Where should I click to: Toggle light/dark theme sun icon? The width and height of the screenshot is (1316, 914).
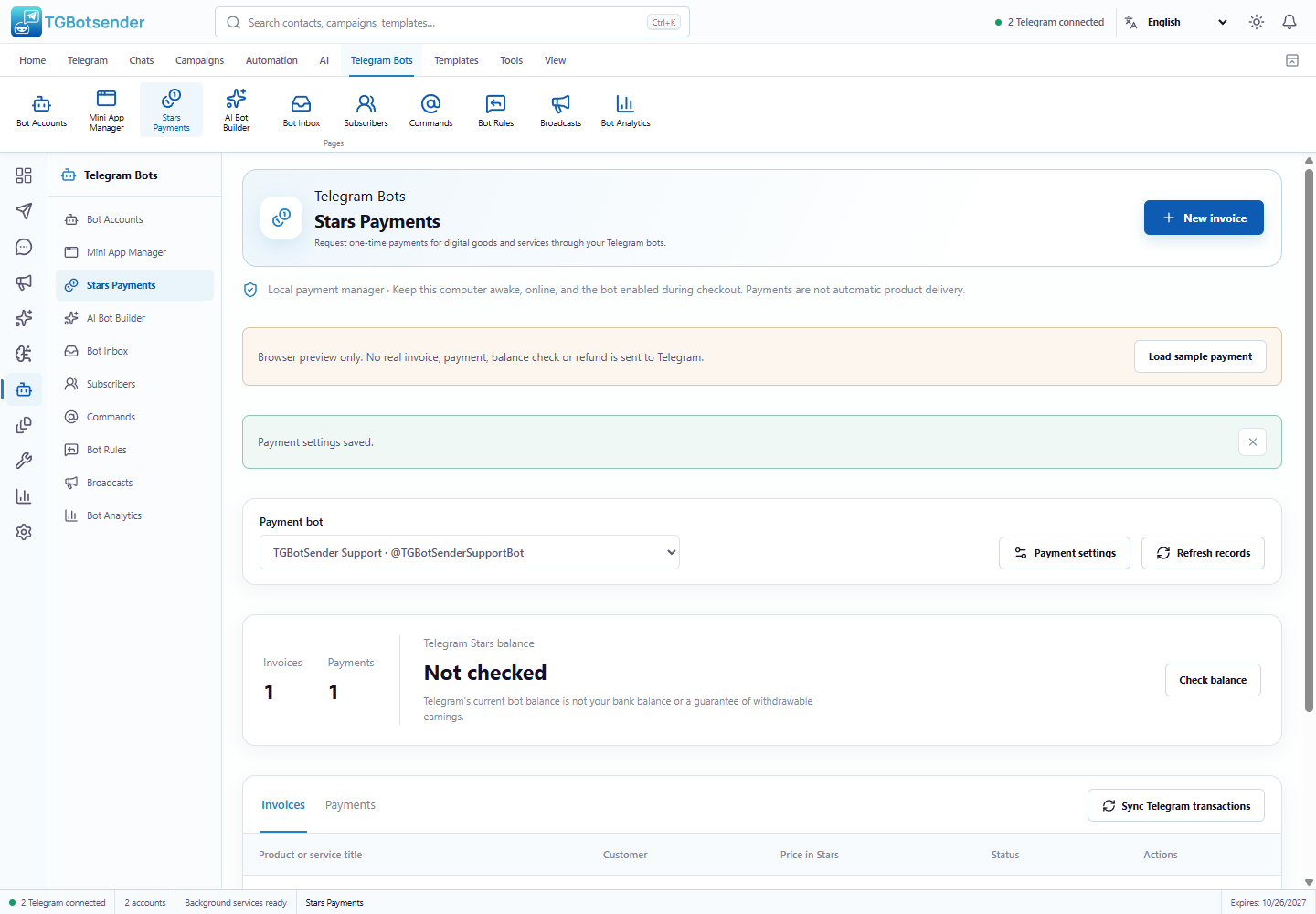[1257, 22]
